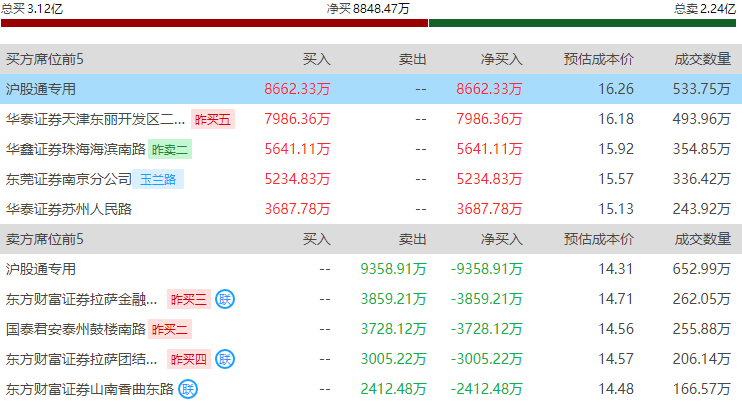Click the 昨买二 tag
Viewport: 742px width, 404px height.
pyautogui.click(x=169, y=329)
